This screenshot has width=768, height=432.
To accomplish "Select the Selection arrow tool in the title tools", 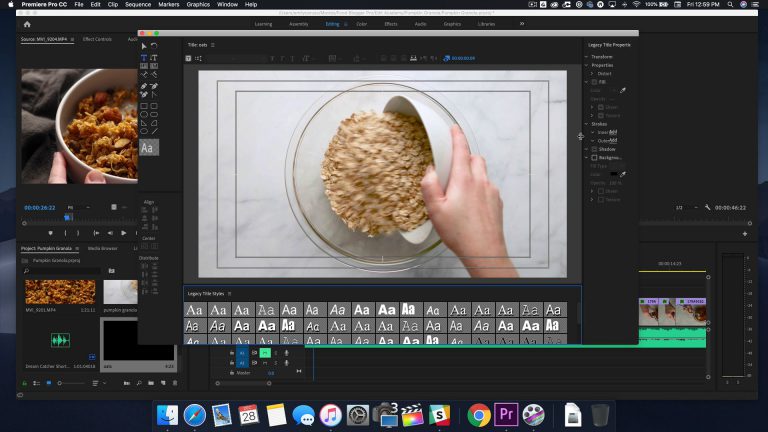I will pyautogui.click(x=144, y=46).
